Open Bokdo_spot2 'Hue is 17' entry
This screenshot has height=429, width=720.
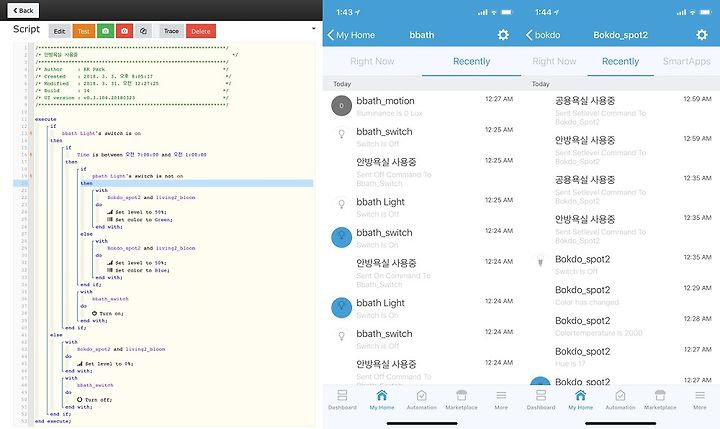click(x=621, y=357)
